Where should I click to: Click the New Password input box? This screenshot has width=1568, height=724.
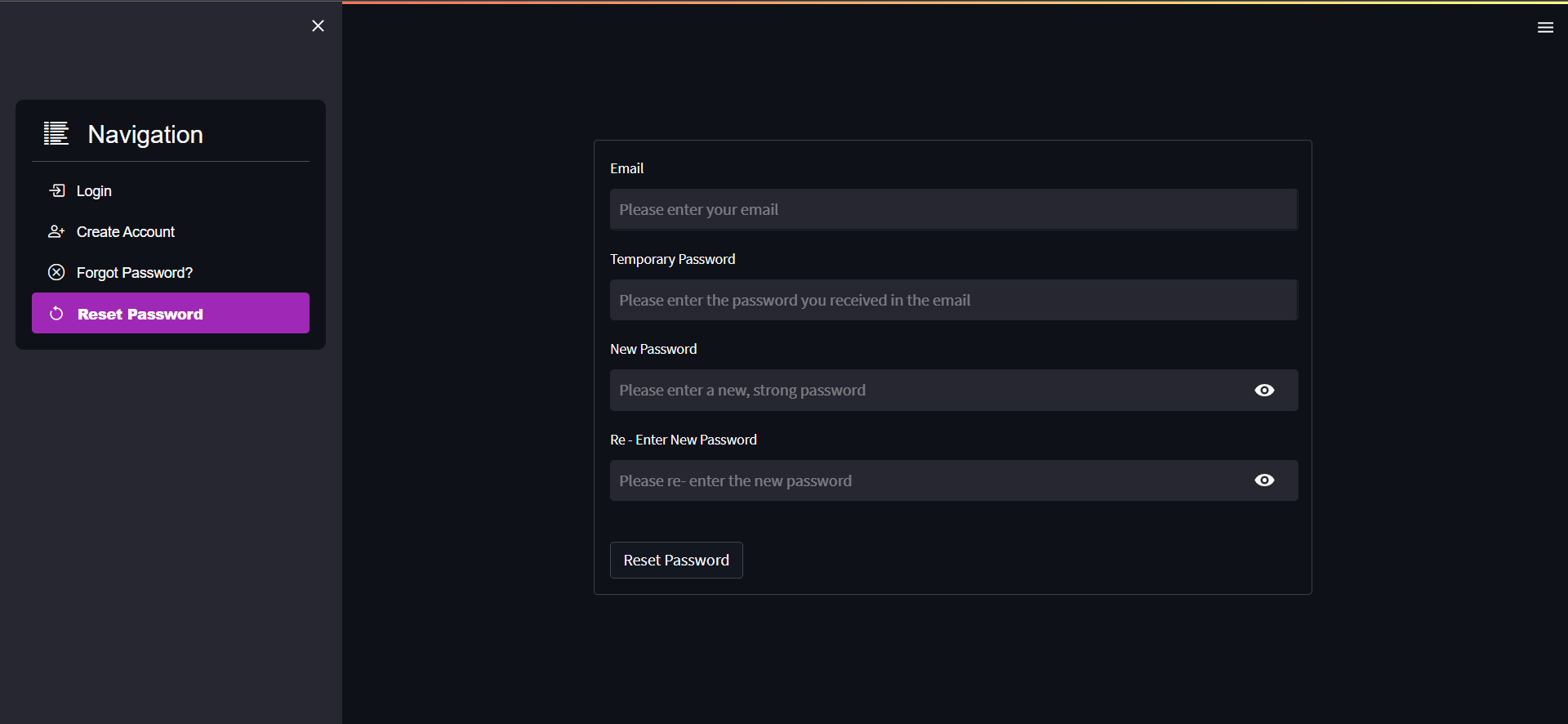923,391
